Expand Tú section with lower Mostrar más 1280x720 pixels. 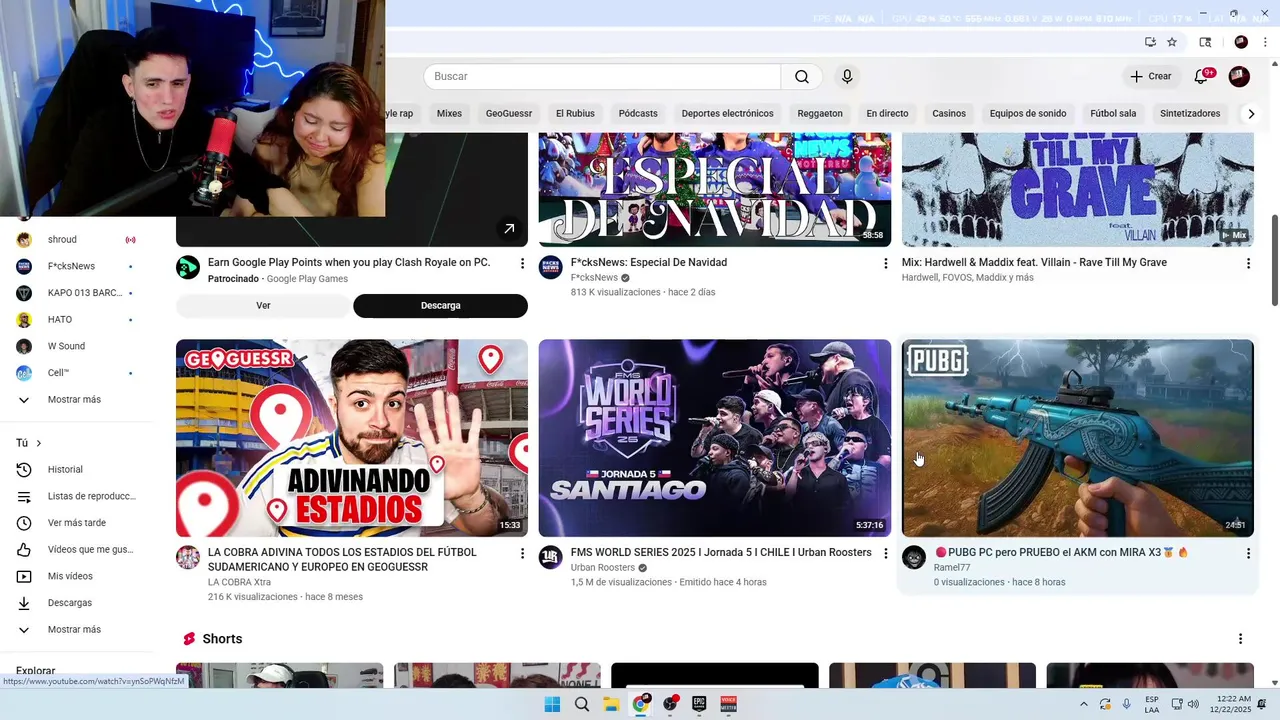click(75, 630)
